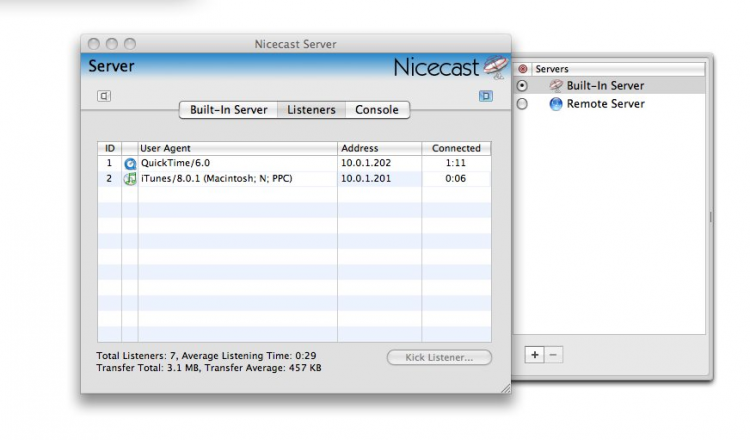Click the red delete icon beside Servers
750x440 pixels.
(x=523, y=69)
